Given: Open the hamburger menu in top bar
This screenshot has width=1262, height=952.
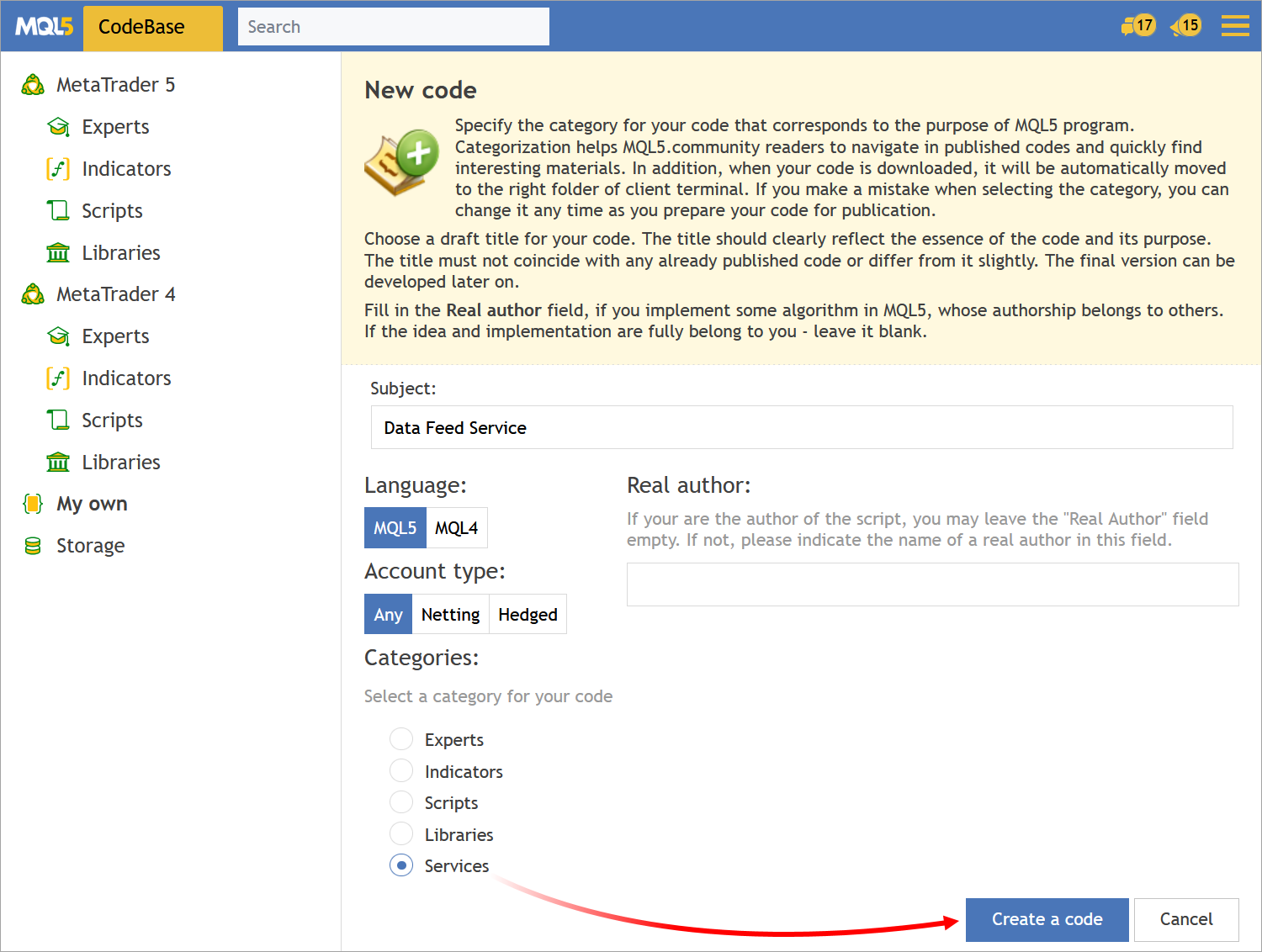Looking at the screenshot, I should [x=1234, y=25].
